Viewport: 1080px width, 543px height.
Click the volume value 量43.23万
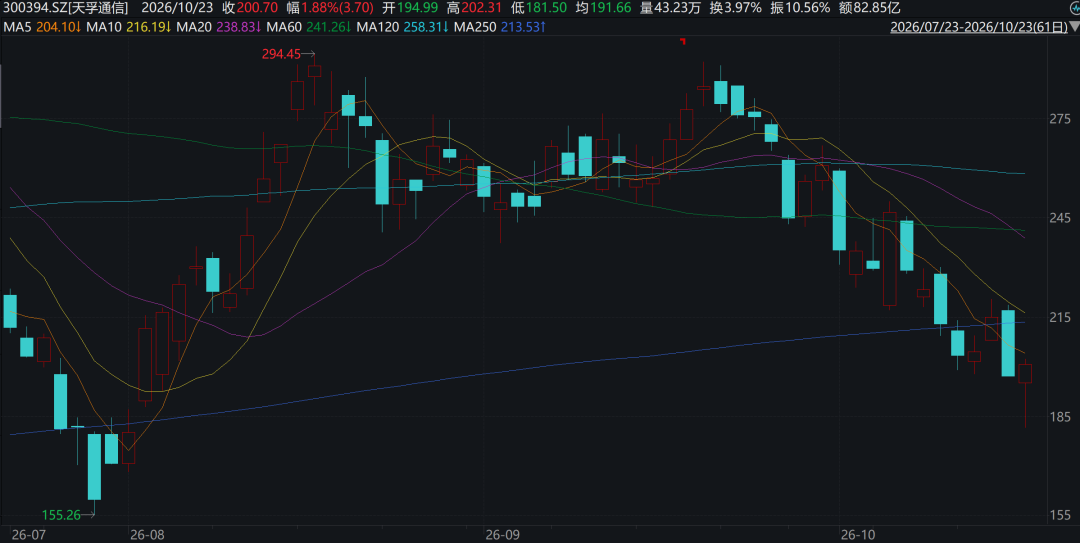click(670, 8)
